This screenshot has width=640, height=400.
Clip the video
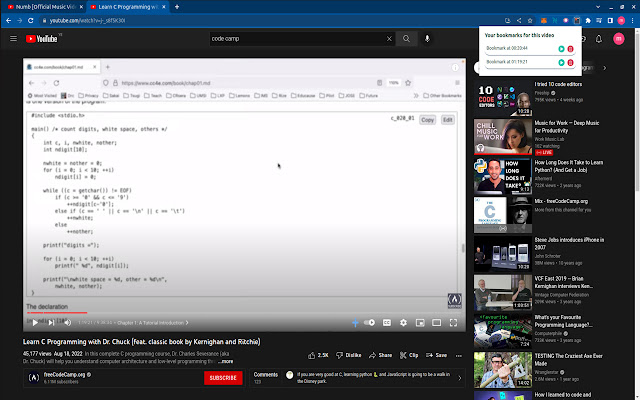pos(409,356)
